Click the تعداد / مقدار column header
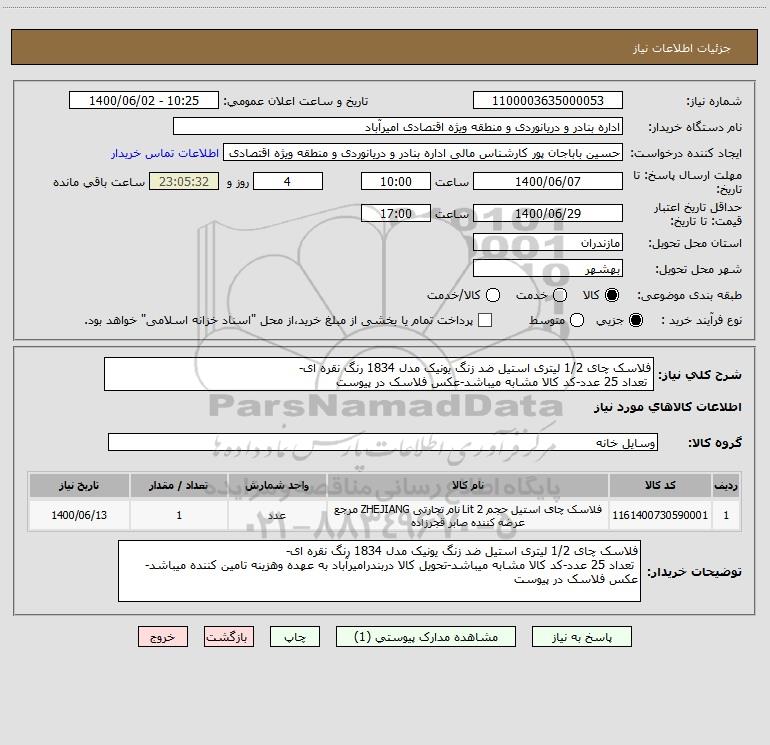 pyautogui.click(x=179, y=486)
